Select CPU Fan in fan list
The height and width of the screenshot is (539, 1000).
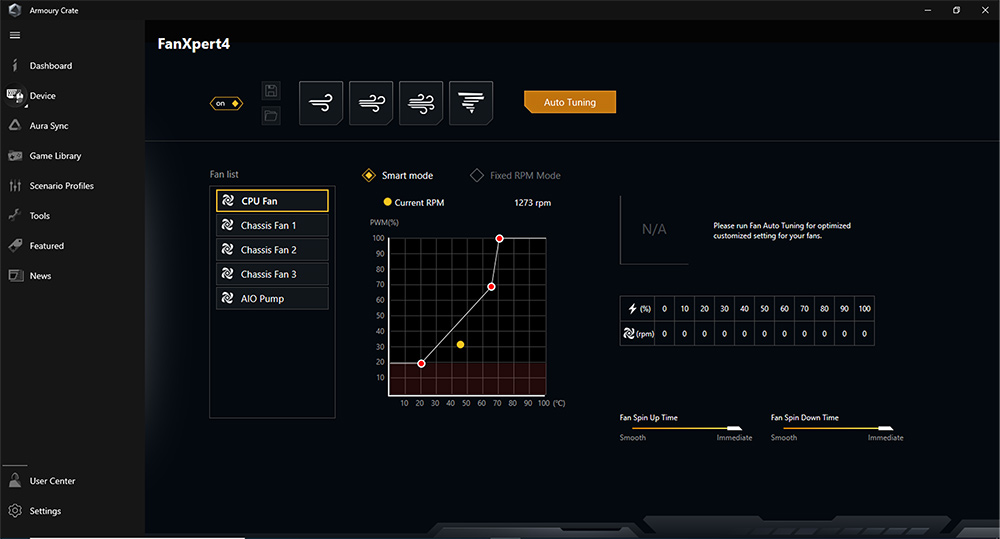click(272, 200)
